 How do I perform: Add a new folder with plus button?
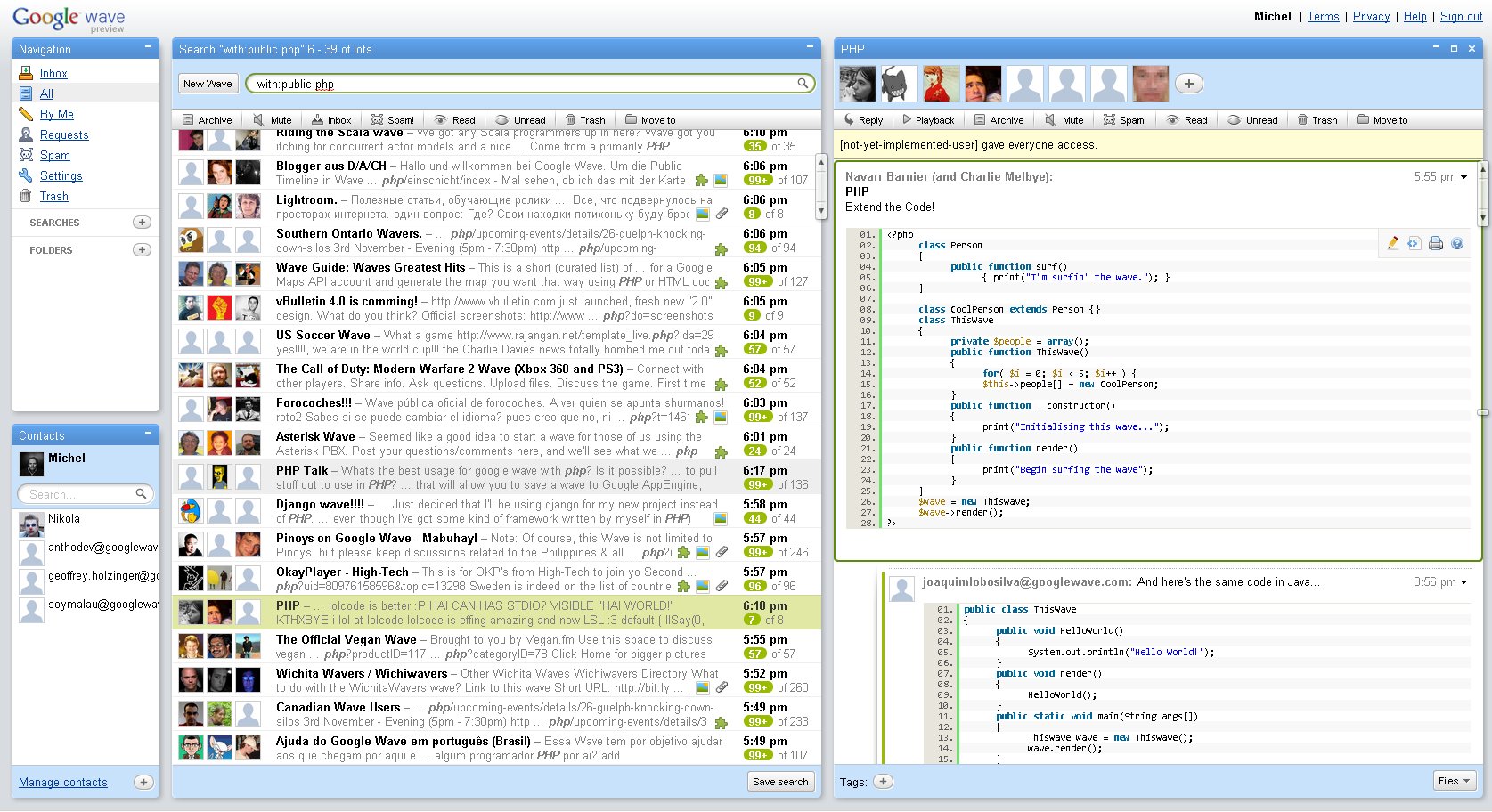tap(142, 249)
